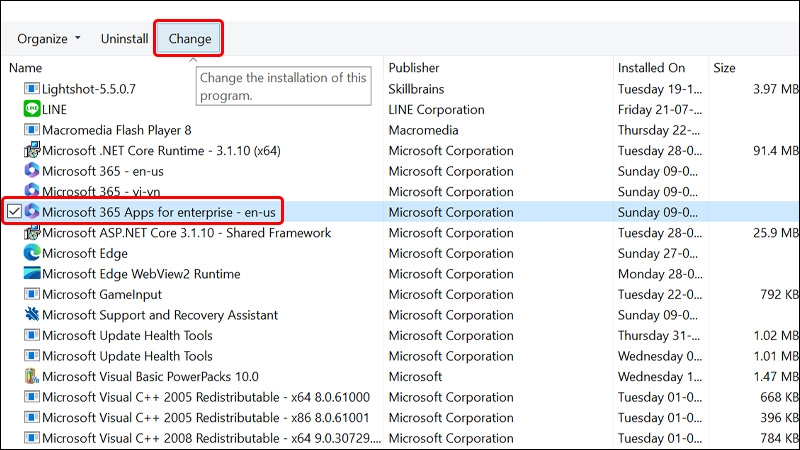Select the Microsoft GameInput entry
The height and width of the screenshot is (450, 800).
click(102, 294)
